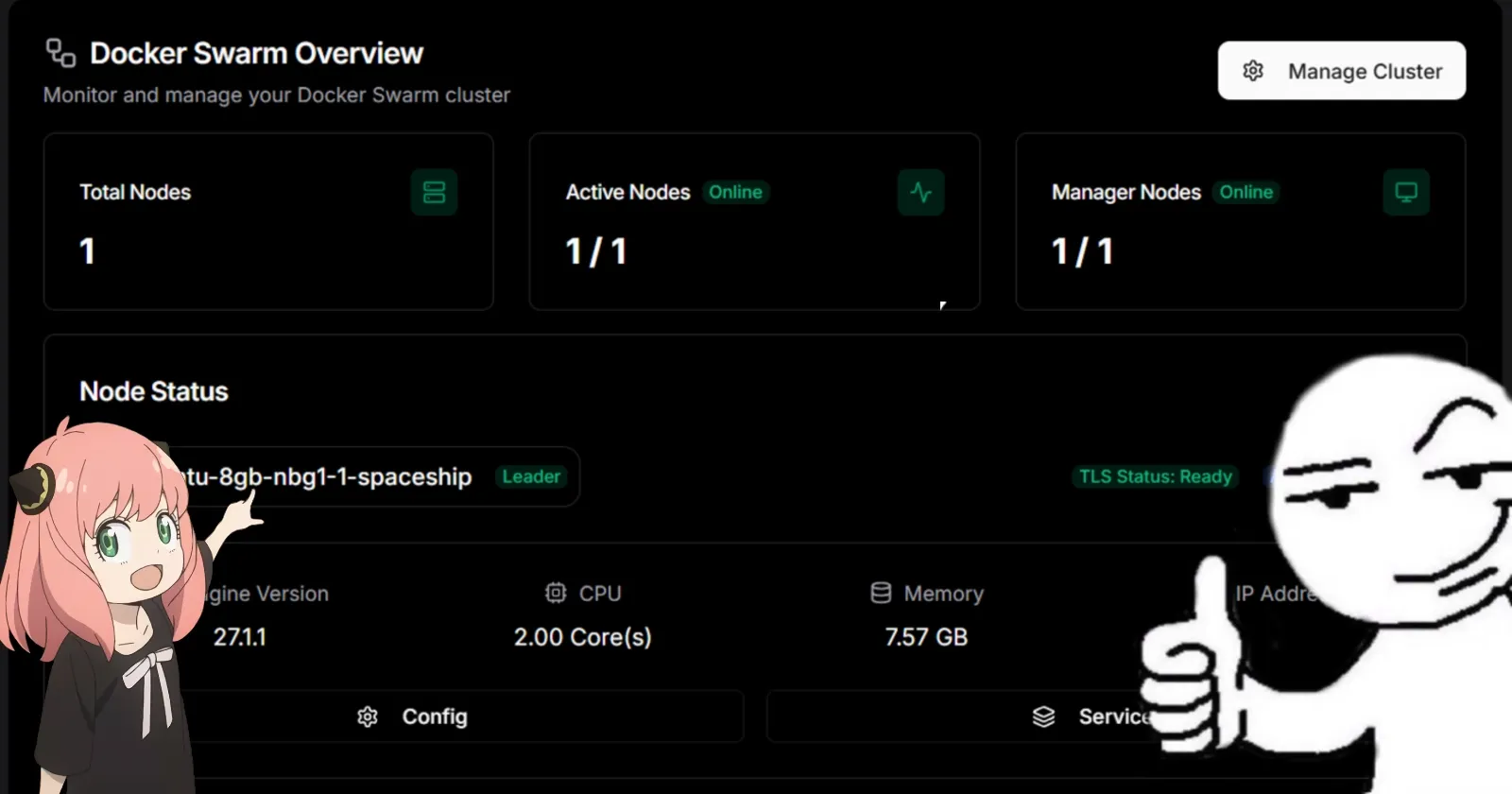Click the Docker Swarm Overview header icon
This screenshot has width=1512, height=794.
[x=60, y=53]
